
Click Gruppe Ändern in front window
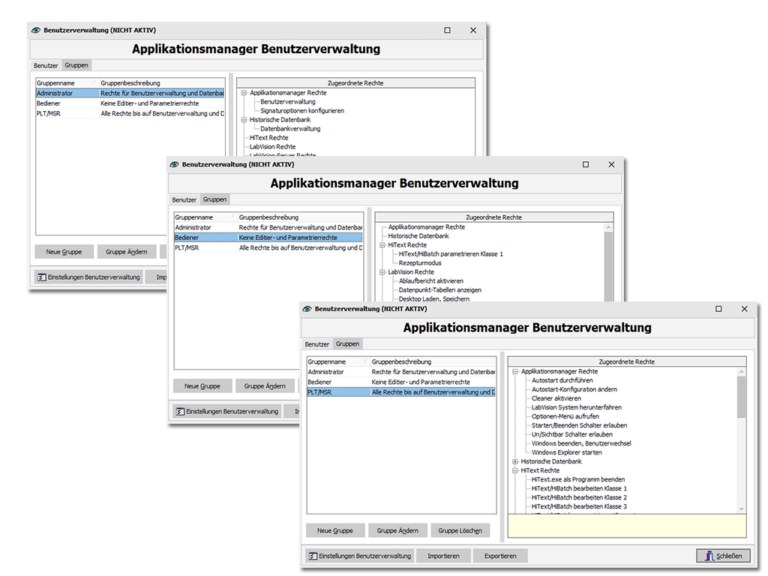[398, 530]
